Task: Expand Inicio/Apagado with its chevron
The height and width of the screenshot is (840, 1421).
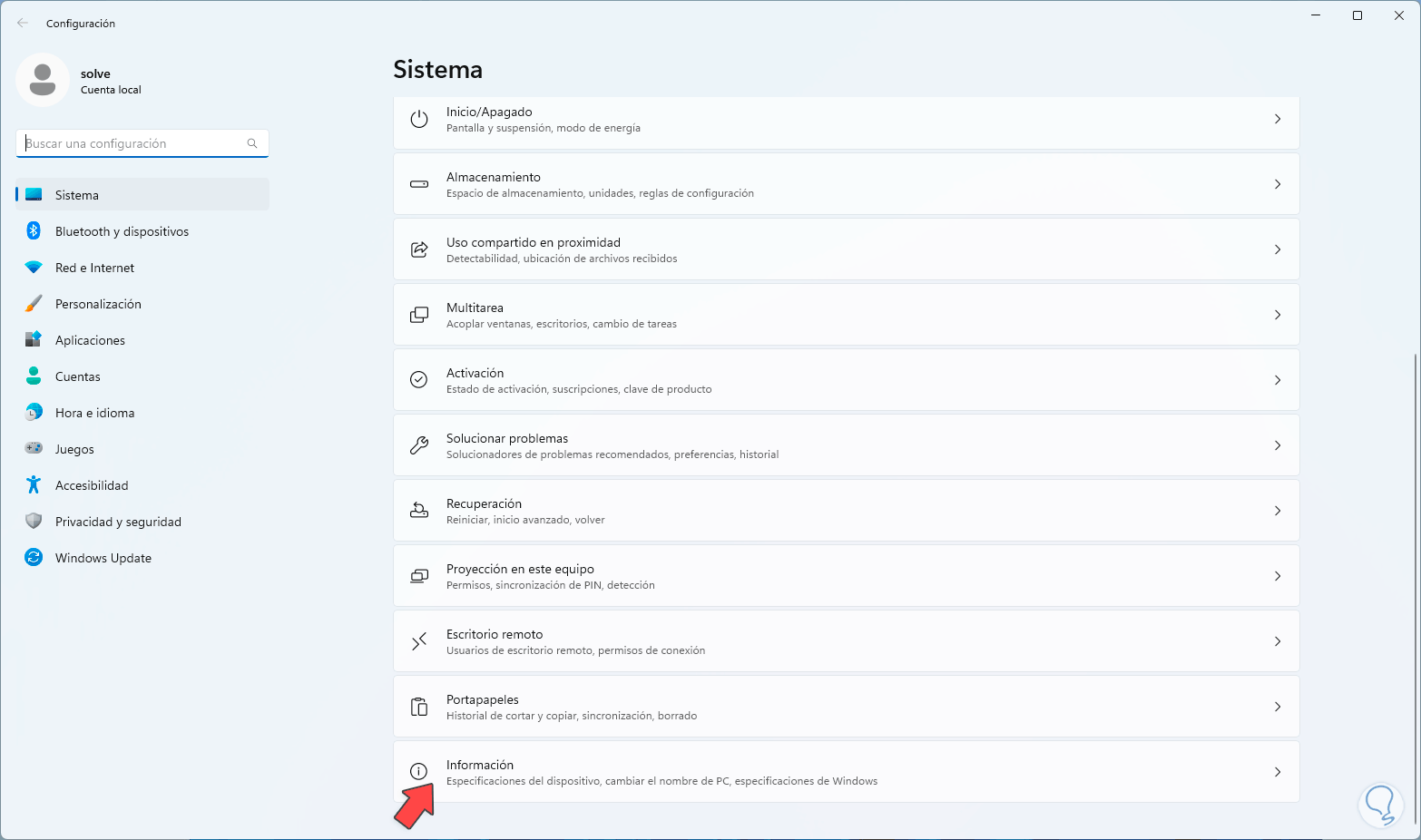Action: [x=1278, y=119]
